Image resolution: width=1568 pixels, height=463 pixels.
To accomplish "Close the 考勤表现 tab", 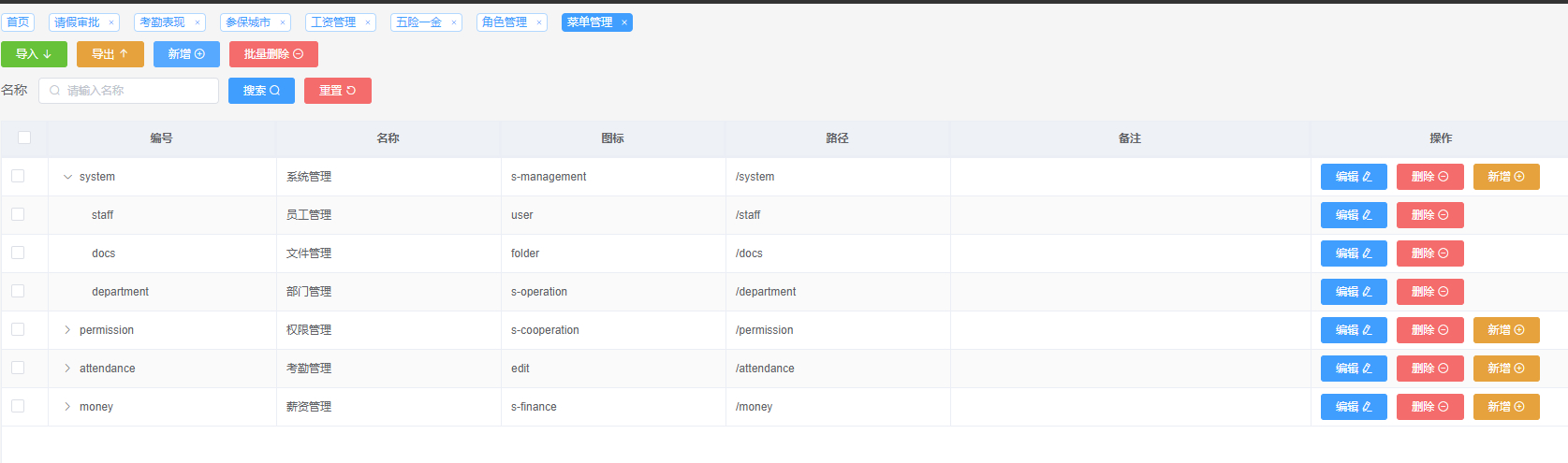I will (x=198, y=22).
